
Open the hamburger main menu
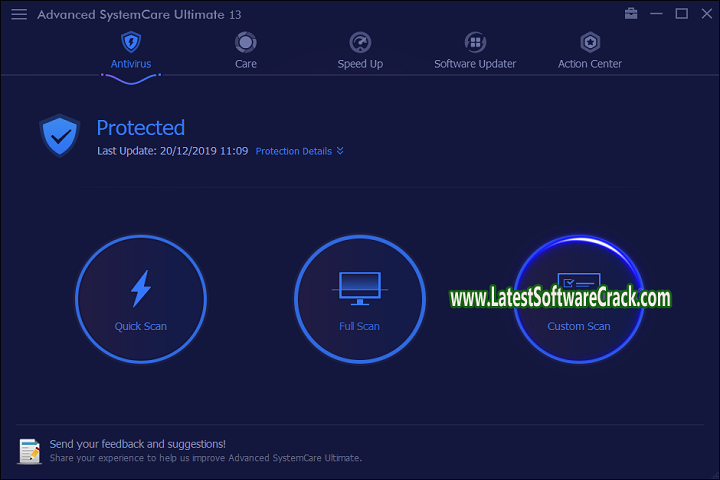pyautogui.click(x=19, y=14)
